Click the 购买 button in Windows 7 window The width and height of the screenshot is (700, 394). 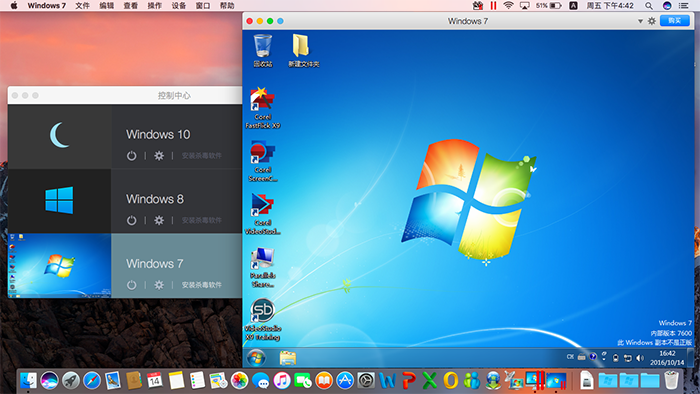[x=675, y=21]
